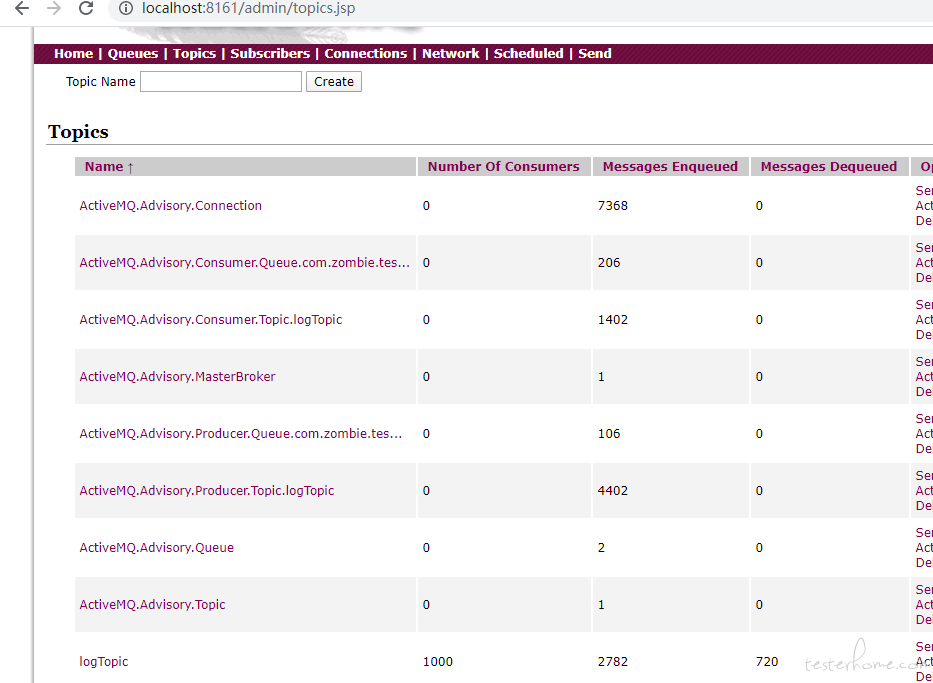This screenshot has height=683, width=933.
Task: Open ActiveMQ.Advisory.Producer.Topic.logTopic link
Action: (206, 491)
